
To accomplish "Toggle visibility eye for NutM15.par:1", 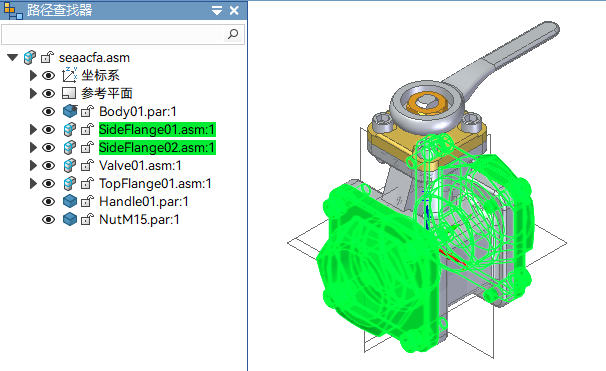I will [x=48, y=220].
